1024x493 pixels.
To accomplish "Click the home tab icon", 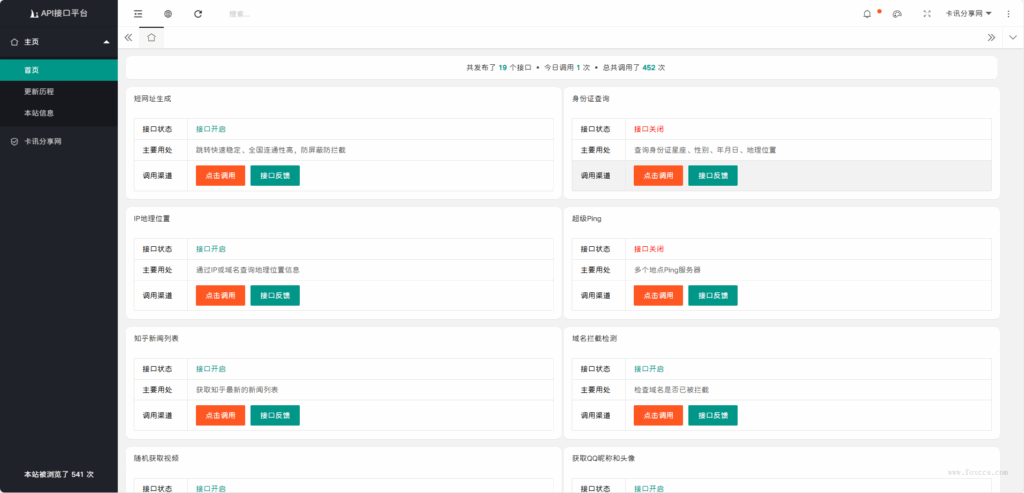I will [x=152, y=37].
